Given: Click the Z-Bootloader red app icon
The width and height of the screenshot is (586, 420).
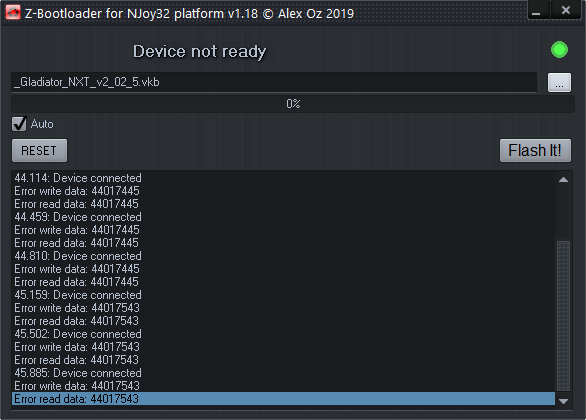Looking at the screenshot, I should tap(13, 12).
